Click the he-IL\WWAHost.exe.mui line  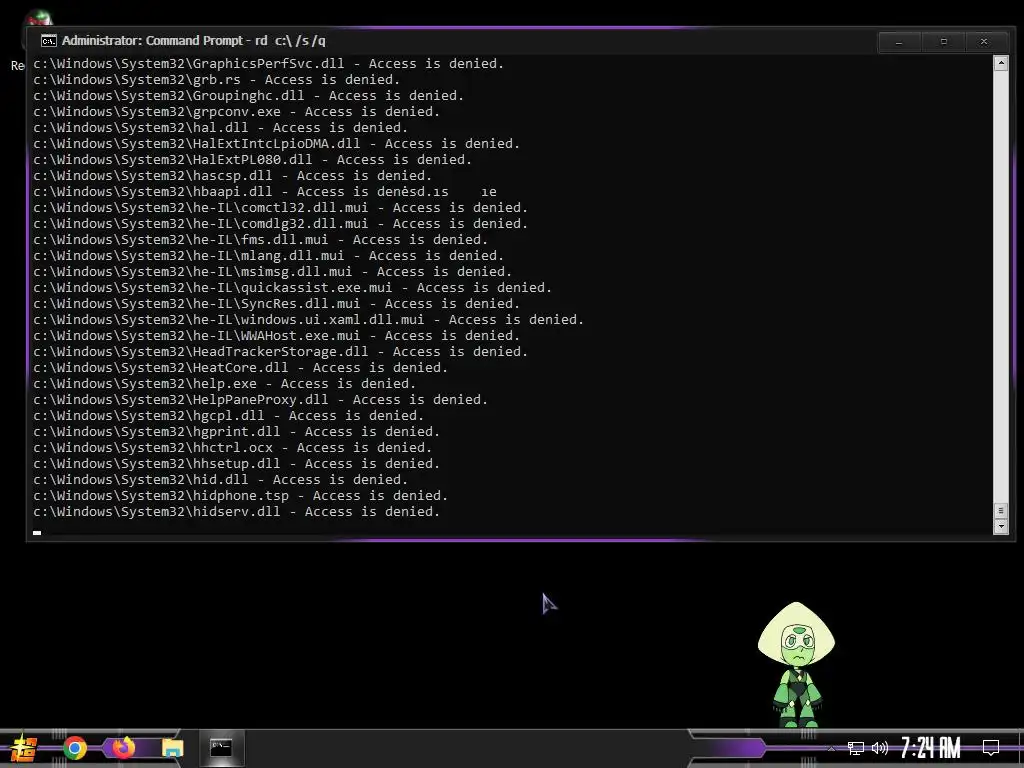click(276, 336)
